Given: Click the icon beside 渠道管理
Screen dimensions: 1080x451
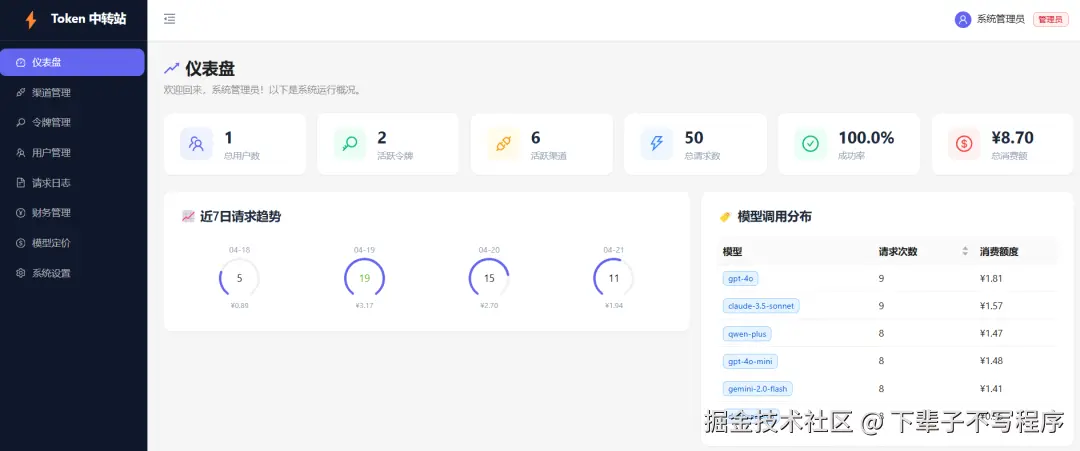Looking at the screenshot, I should 21,93.
